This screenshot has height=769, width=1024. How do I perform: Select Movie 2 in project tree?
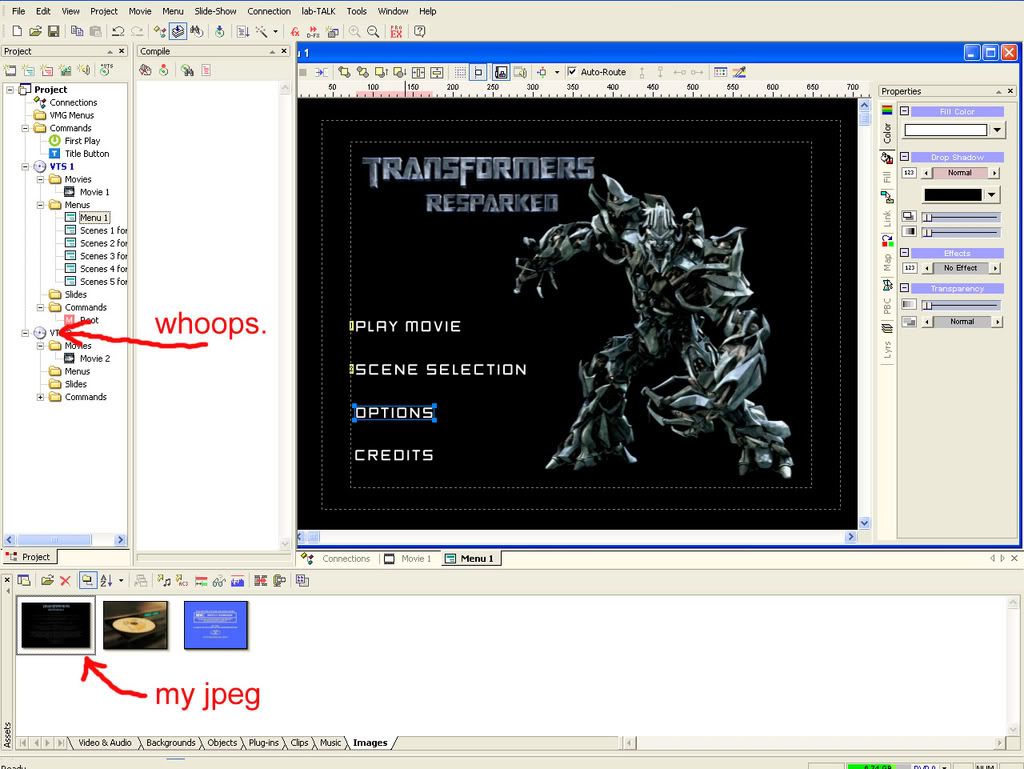coord(95,358)
